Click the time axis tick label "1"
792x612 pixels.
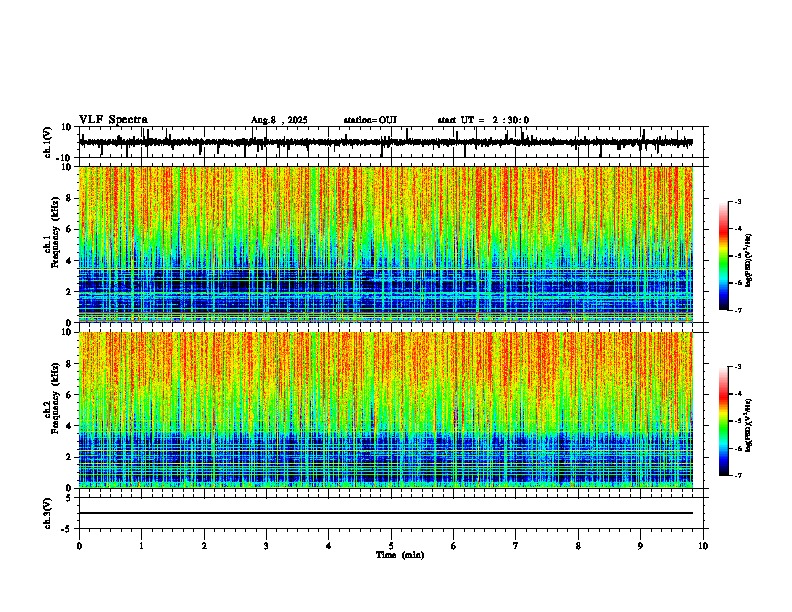point(141,545)
